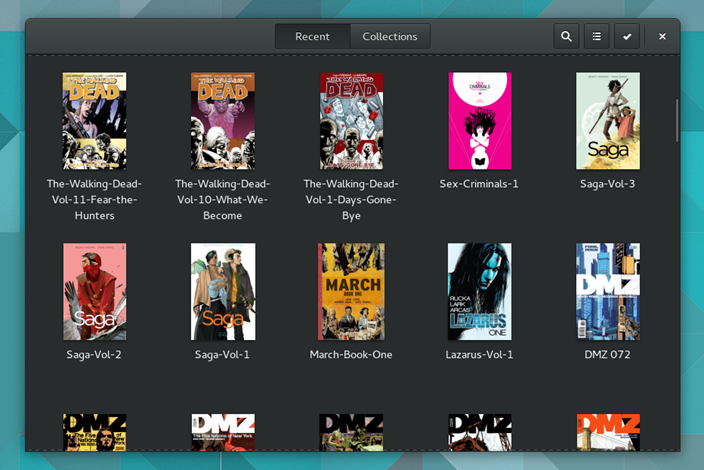Click the vertical scrollbar handle
The height and width of the screenshot is (470, 704).
[x=677, y=121]
